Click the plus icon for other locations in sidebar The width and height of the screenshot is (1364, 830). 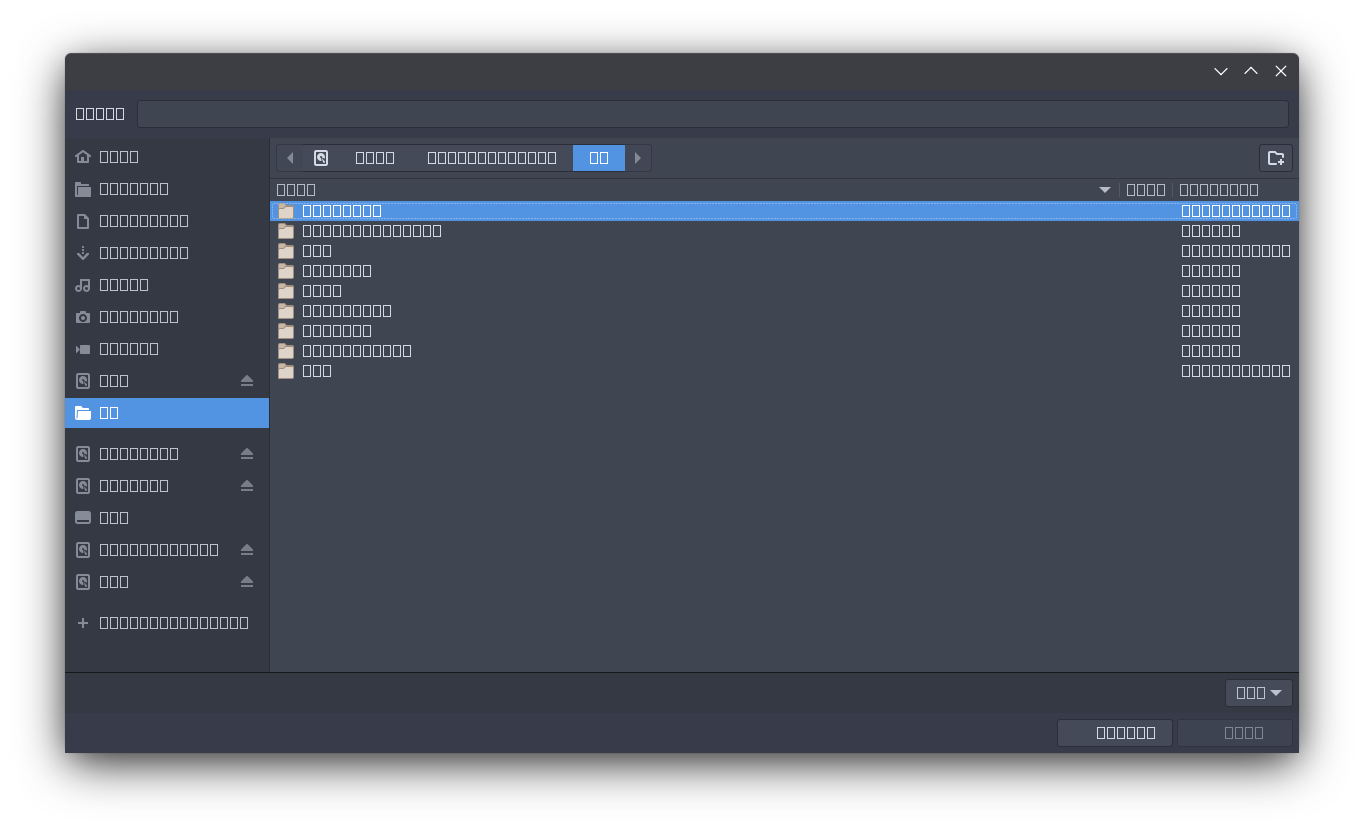point(83,622)
